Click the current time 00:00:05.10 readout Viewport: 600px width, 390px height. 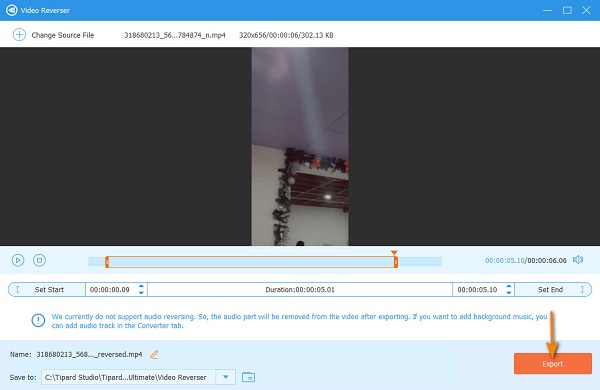[x=505, y=260]
